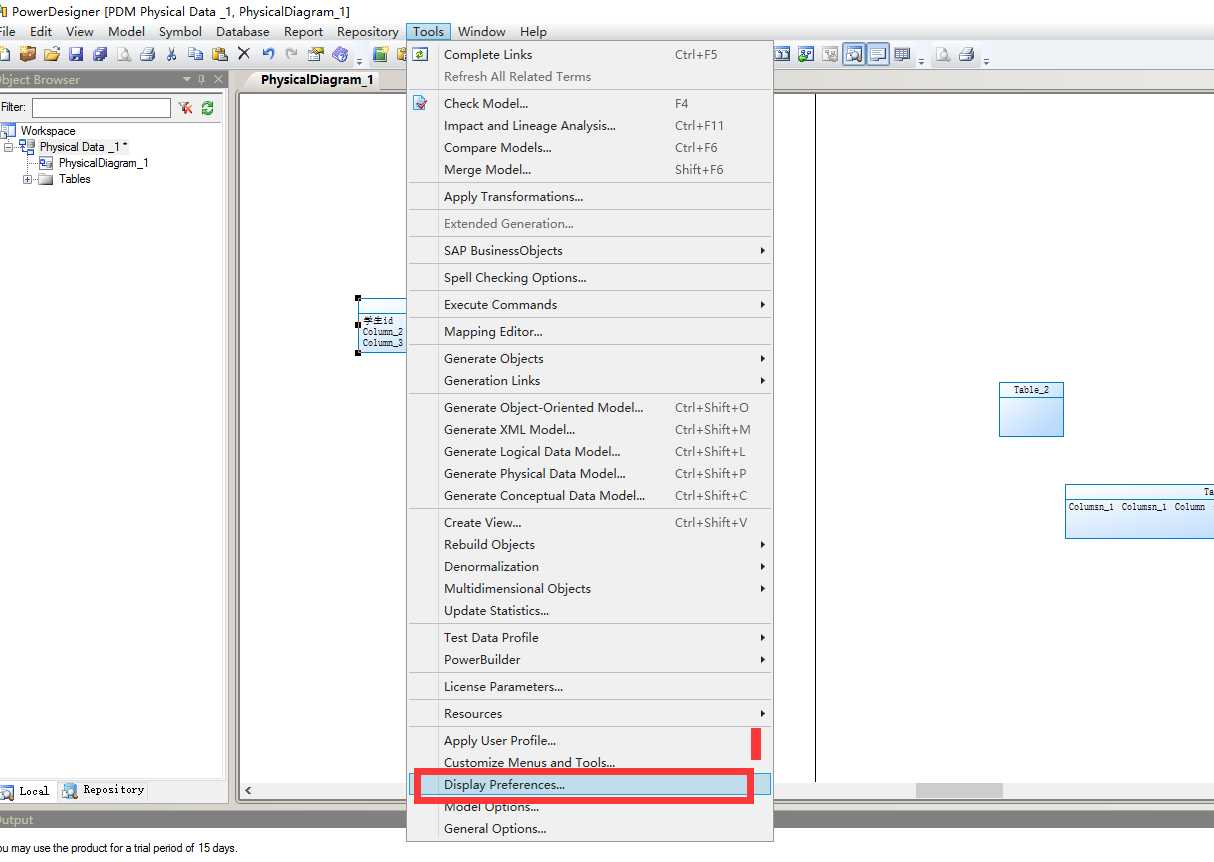
Task: Click the Copy toolbar icon
Action: [x=196, y=54]
